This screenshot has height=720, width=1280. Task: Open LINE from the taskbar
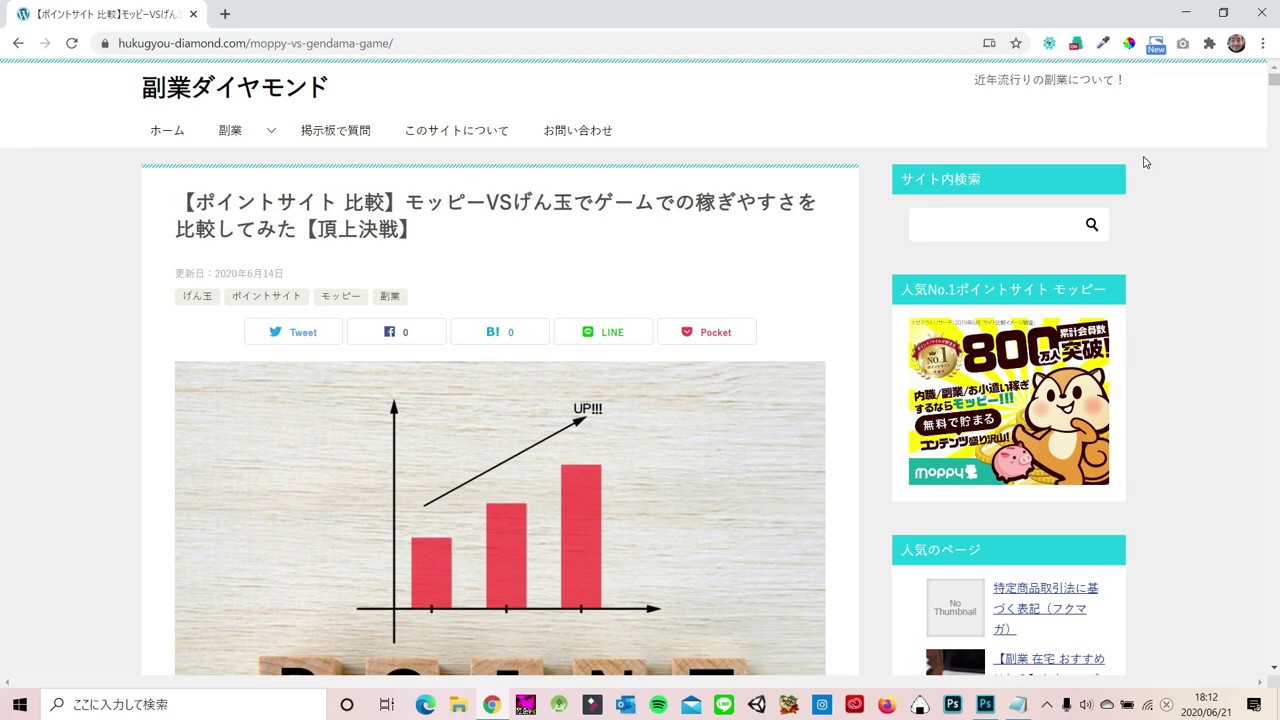coord(724,704)
